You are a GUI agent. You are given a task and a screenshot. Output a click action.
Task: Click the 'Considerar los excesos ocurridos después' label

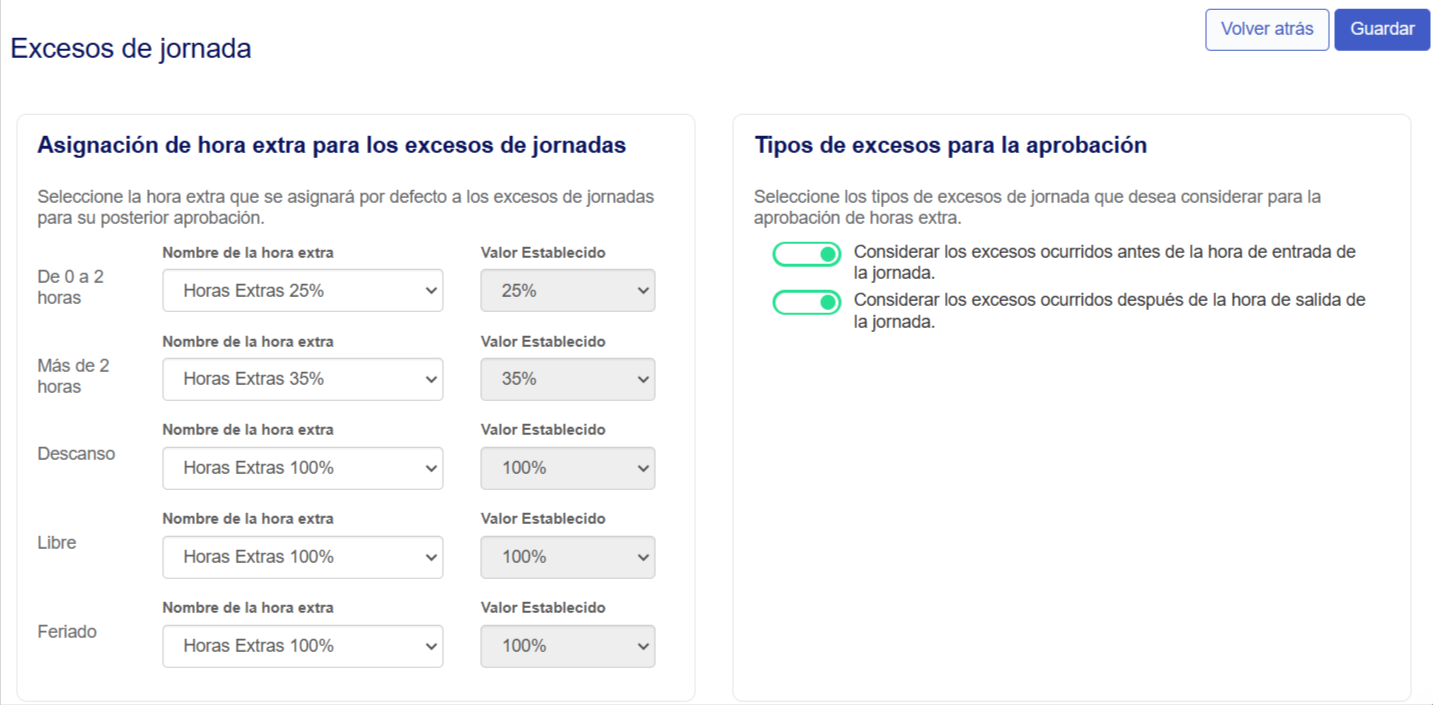pyautogui.click(x=1109, y=310)
